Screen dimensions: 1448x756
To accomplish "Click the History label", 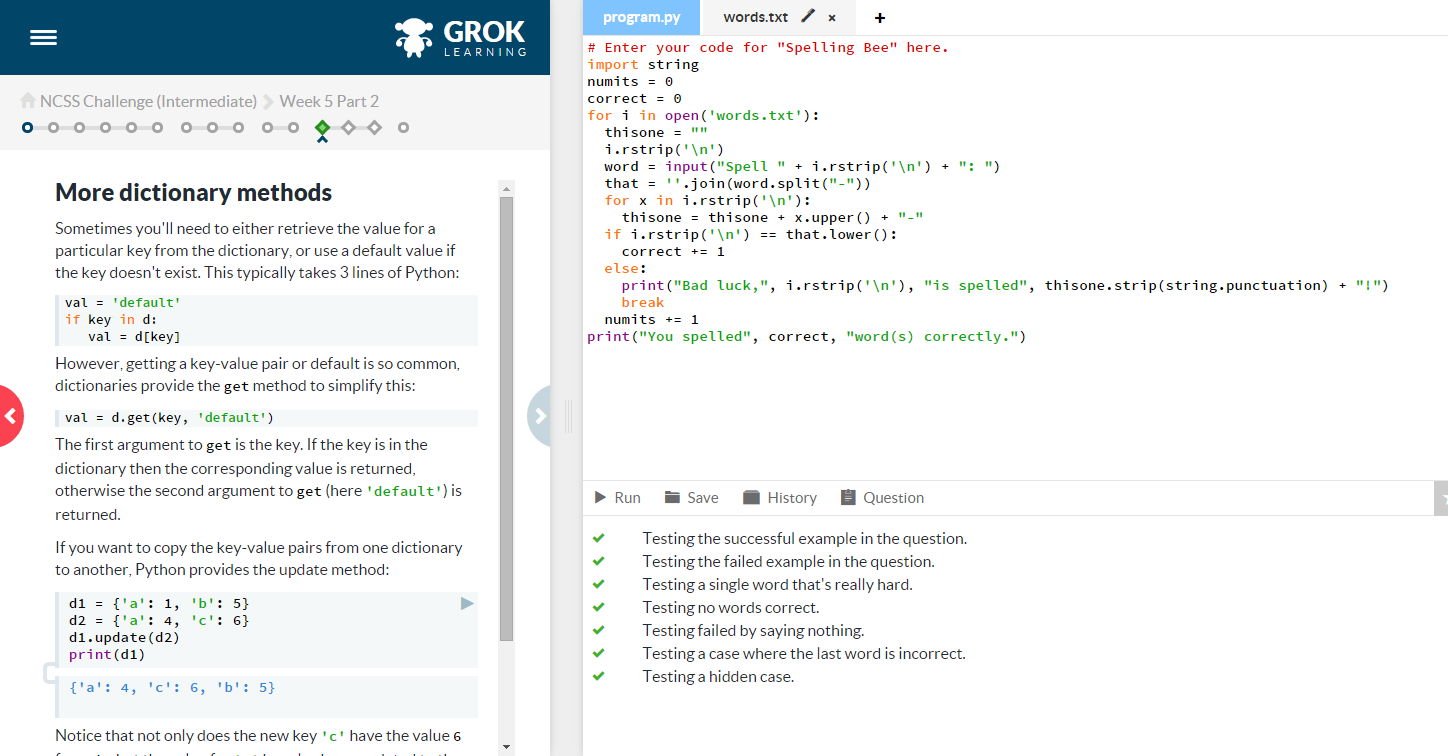I will (x=792, y=498).
